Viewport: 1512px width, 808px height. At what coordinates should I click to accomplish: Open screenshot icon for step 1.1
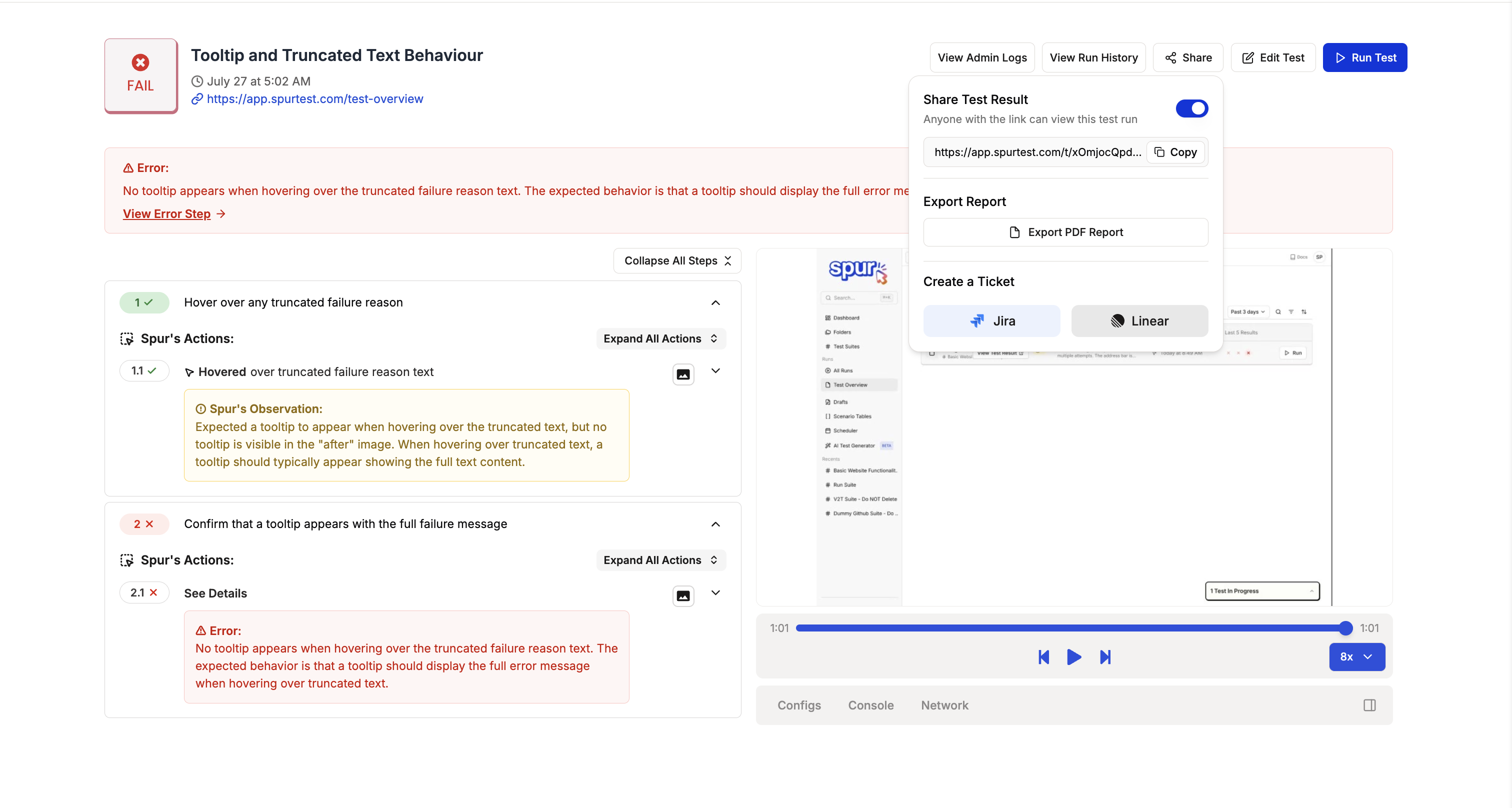pyautogui.click(x=683, y=374)
